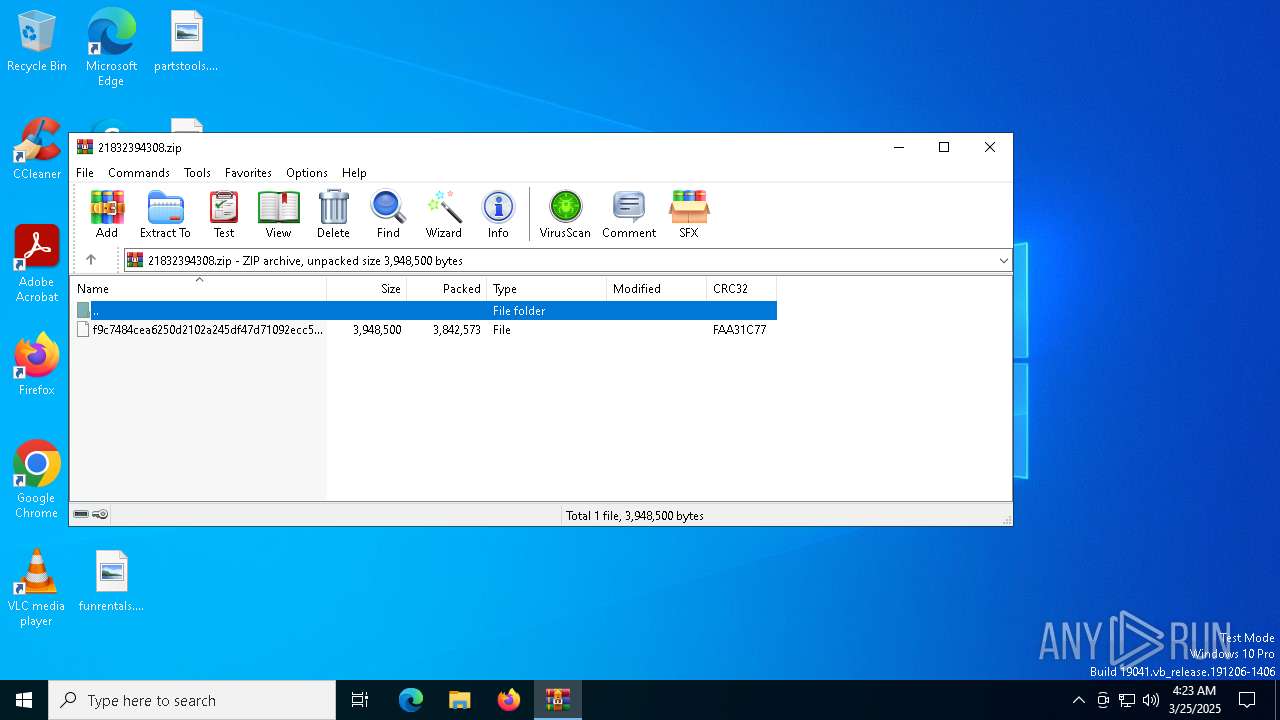Sort by the Size column header
1280x720 pixels.
[x=367, y=289]
